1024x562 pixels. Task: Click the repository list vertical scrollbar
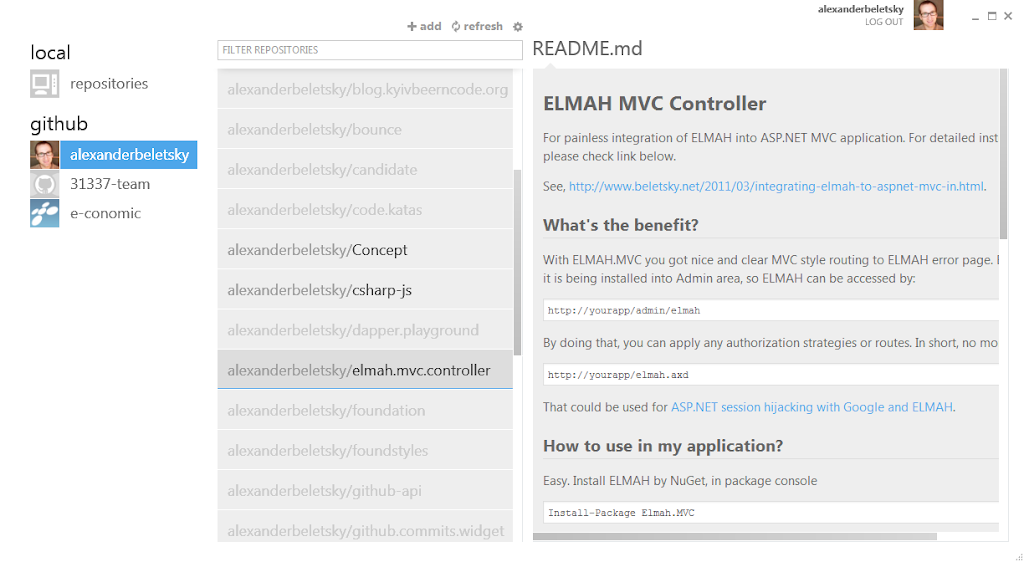[517, 262]
